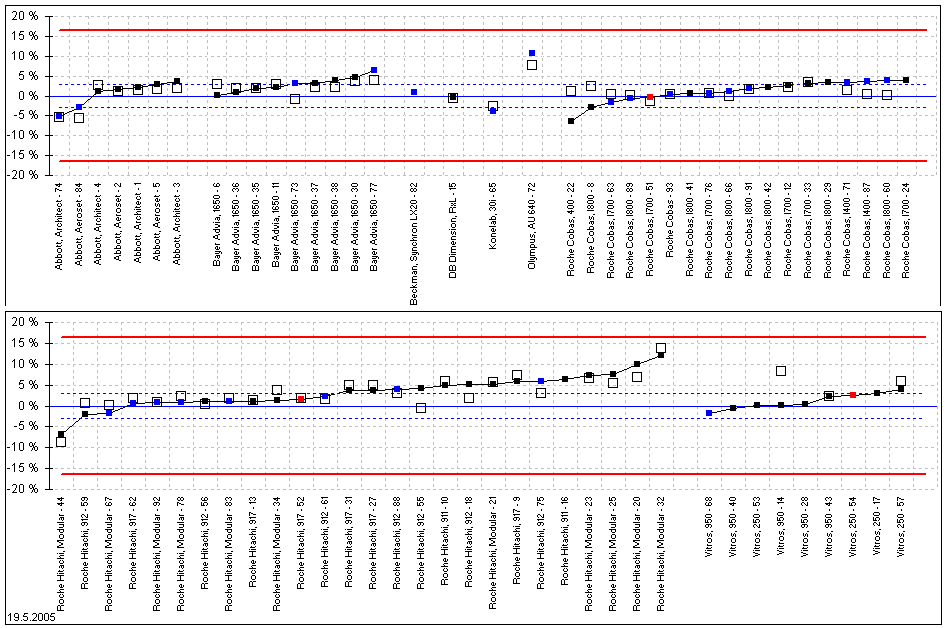Click the red data point above Roche Cobas I700 - 51

click(x=650, y=97)
